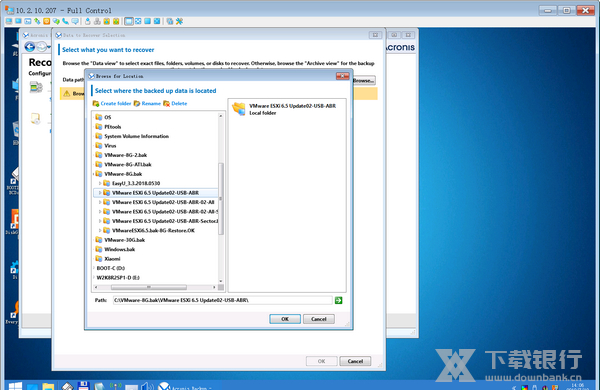The height and width of the screenshot is (390, 600).
Task: Click Cancel in Browse for Location dialog
Action: (x=318, y=319)
